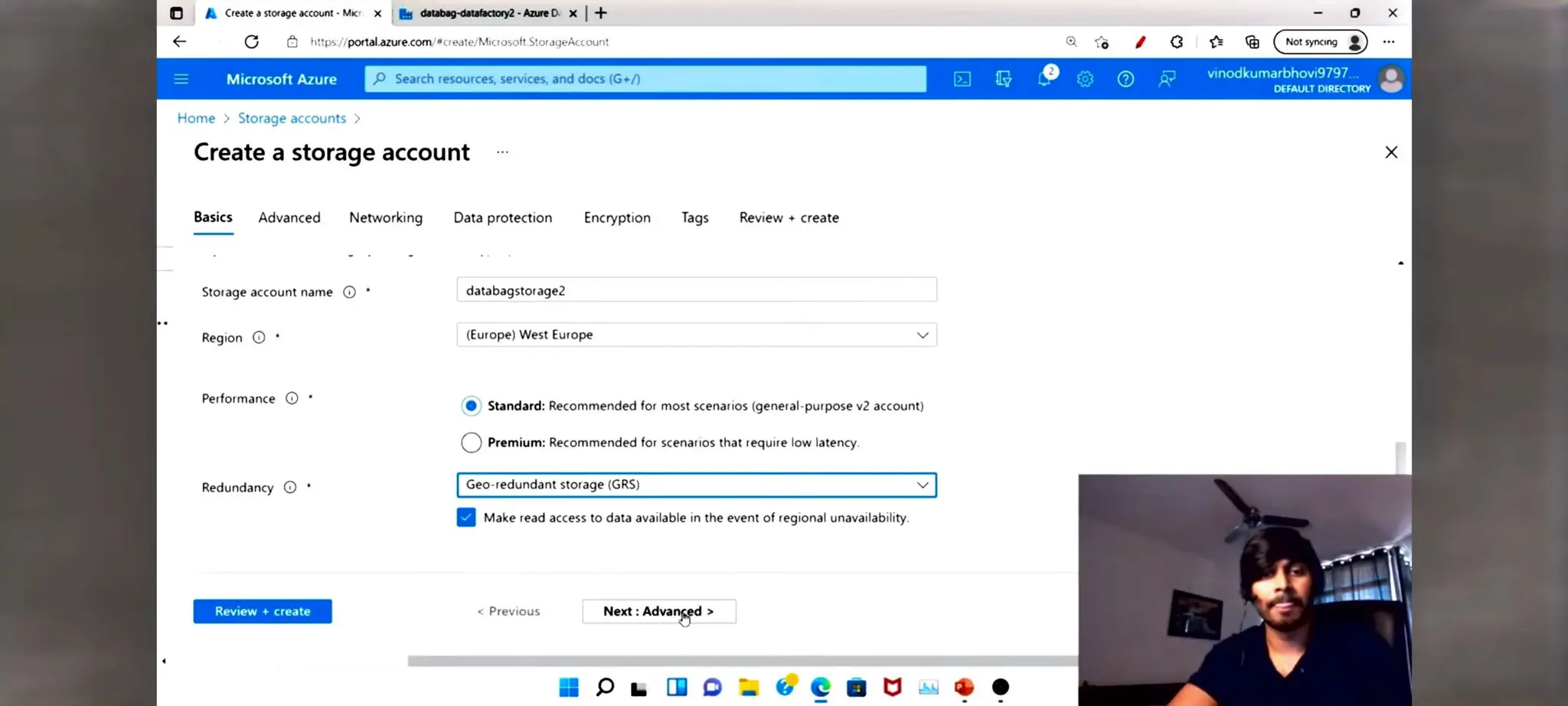Click the account avatar in Azure header
This screenshot has width=1568, height=706.
point(1391,79)
